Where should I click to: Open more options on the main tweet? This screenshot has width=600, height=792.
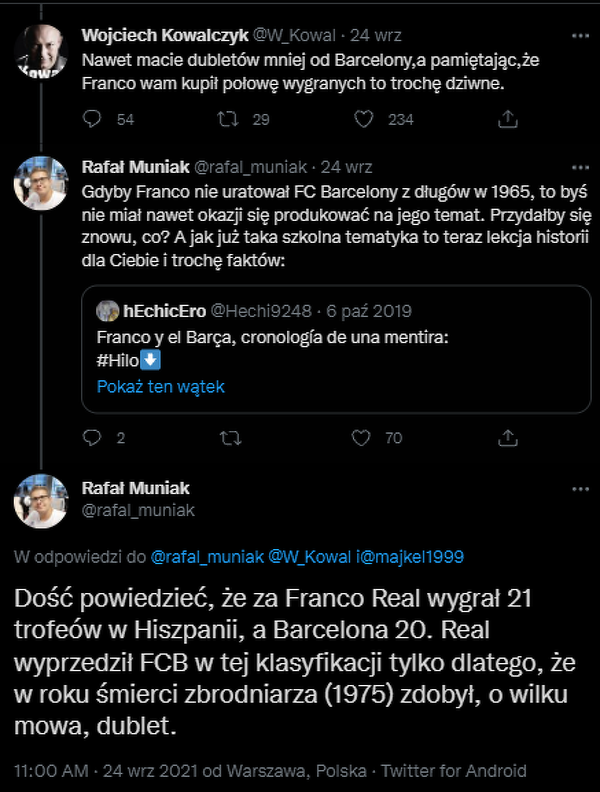coord(579,489)
